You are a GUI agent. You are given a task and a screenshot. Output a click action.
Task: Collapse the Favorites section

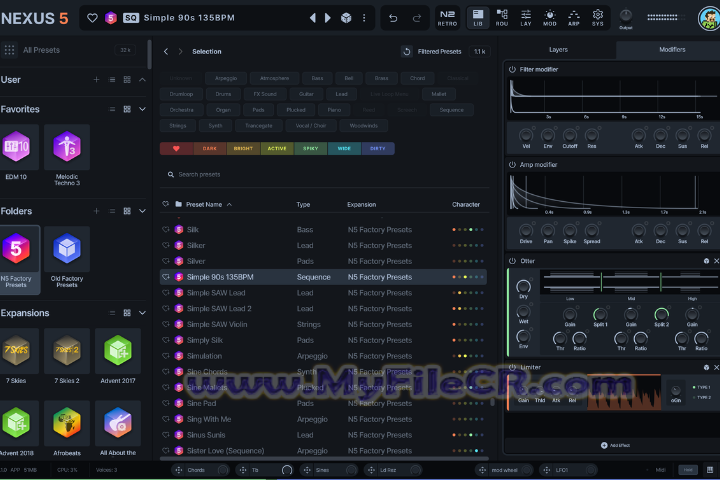(x=142, y=109)
